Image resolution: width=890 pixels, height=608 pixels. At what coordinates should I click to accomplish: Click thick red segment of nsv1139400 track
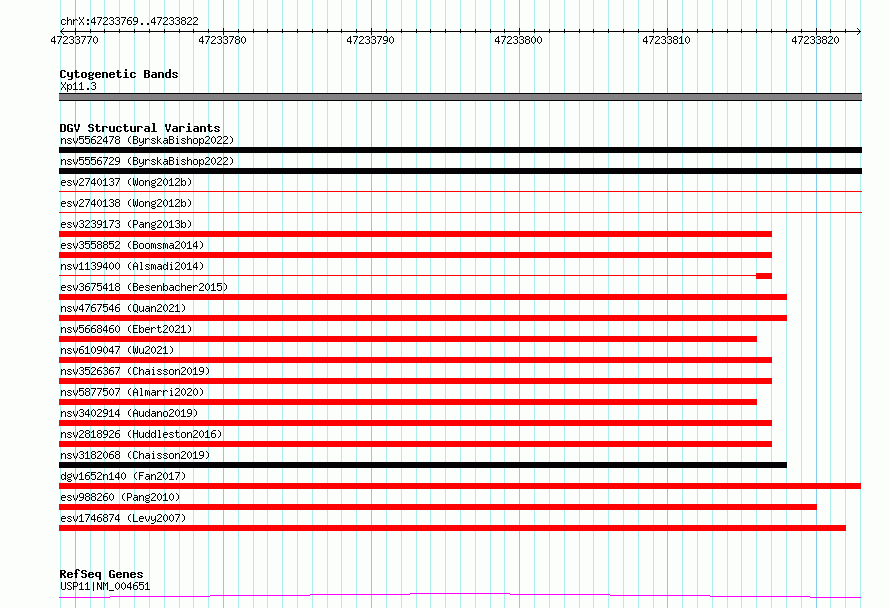point(764,276)
